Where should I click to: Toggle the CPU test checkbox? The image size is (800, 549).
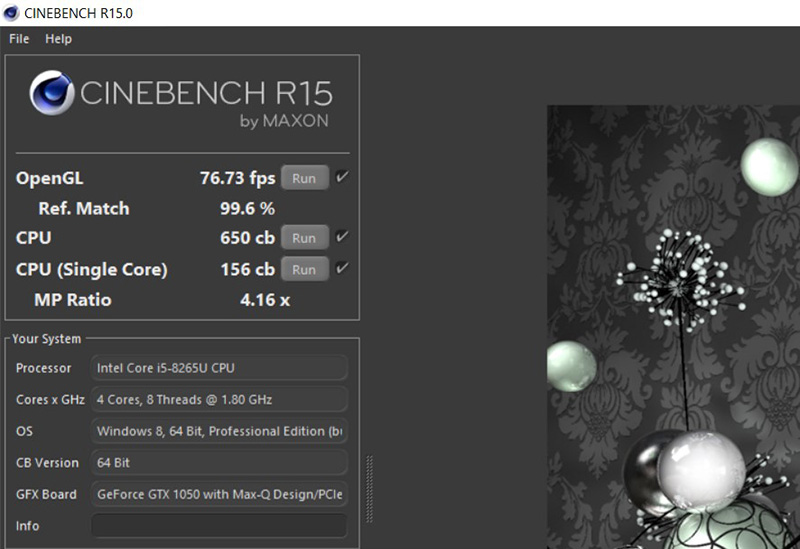point(342,237)
